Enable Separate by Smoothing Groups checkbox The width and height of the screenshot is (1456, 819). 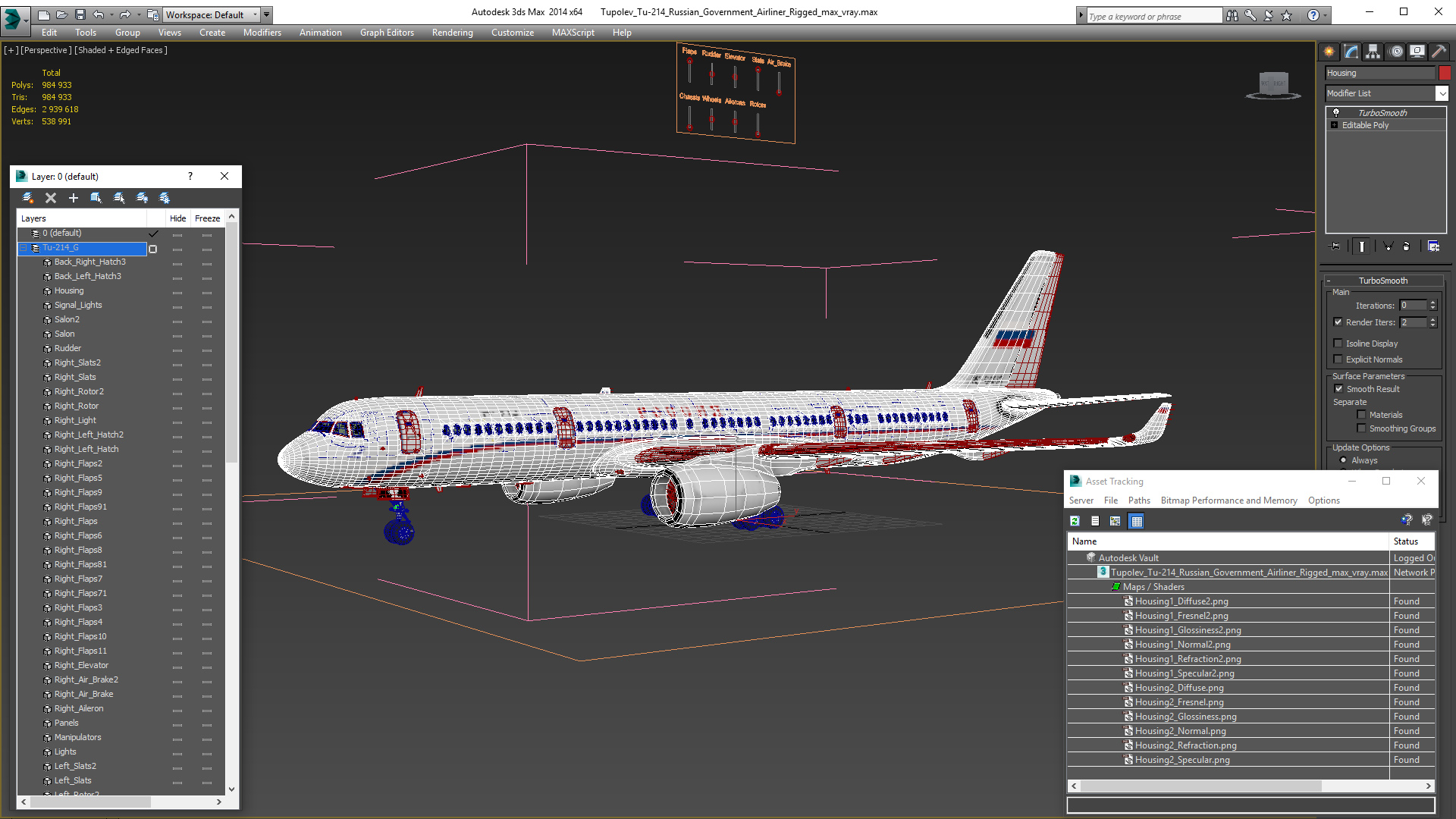[x=1362, y=428]
